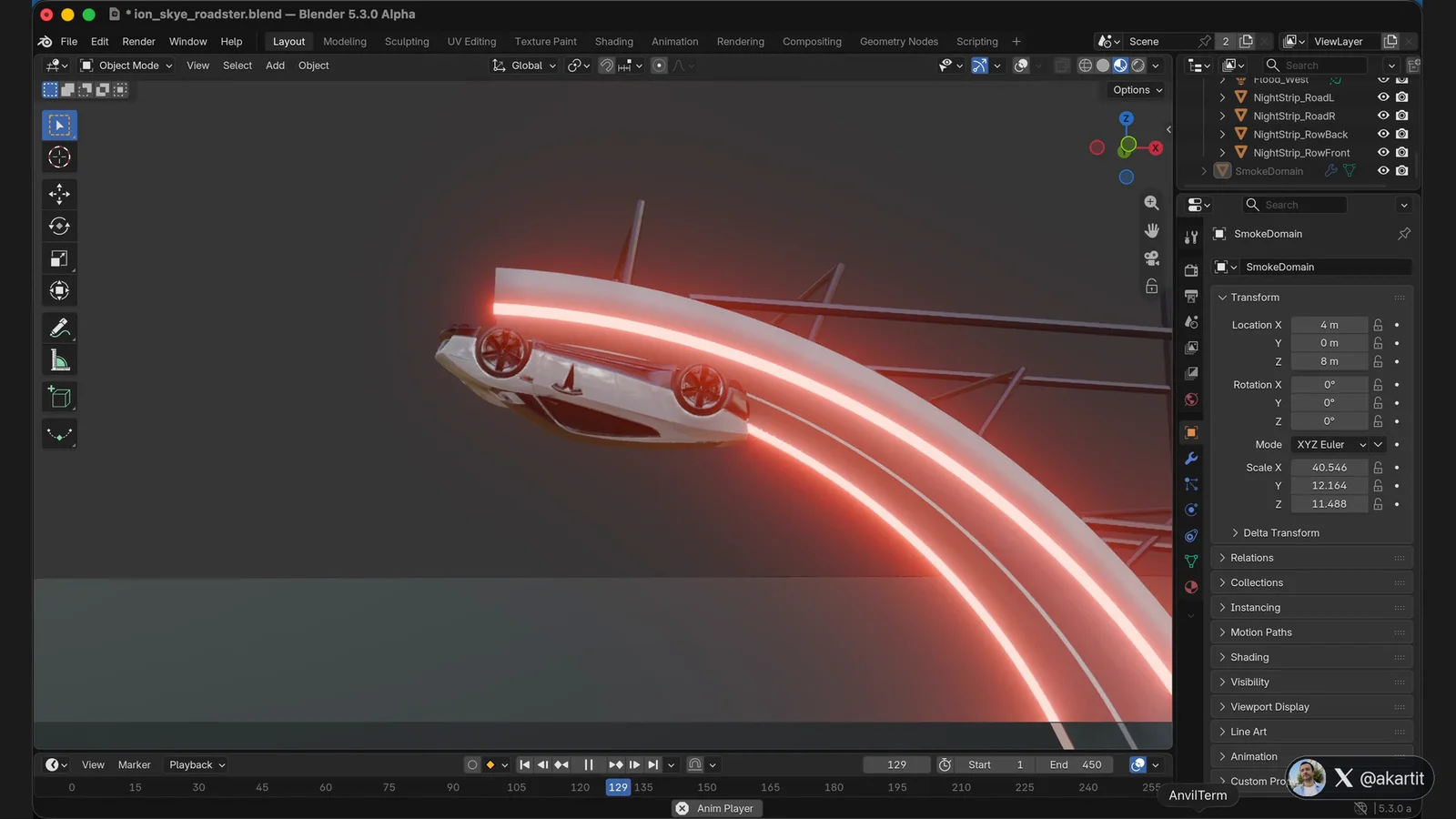The height and width of the screenshot is (819, 1456).
Task: Select the Measure tool
Action: coord(59,360)
